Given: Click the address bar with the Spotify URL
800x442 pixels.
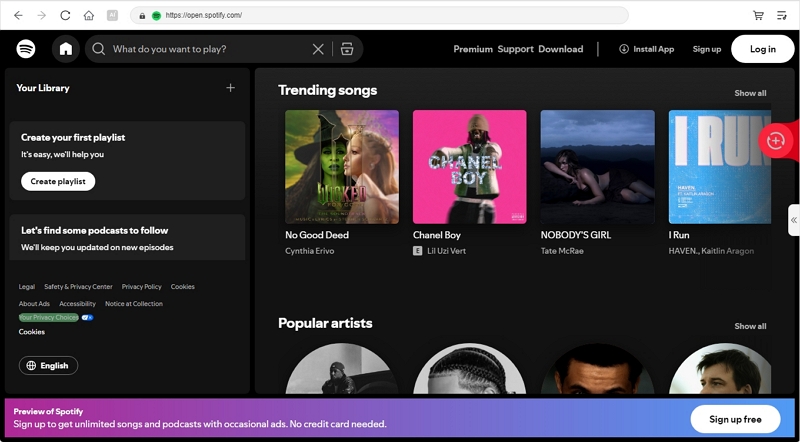Looking at the screenshot, I should [379, 15].
